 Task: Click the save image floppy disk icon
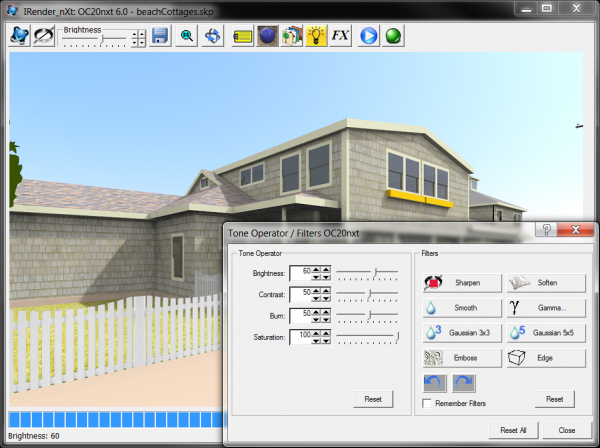coord(160,36)
